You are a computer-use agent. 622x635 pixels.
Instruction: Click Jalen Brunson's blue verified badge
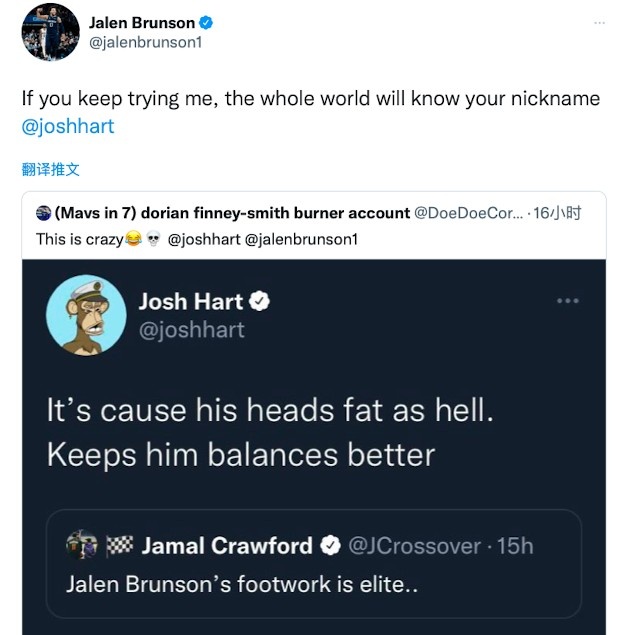tap(206, 23)
